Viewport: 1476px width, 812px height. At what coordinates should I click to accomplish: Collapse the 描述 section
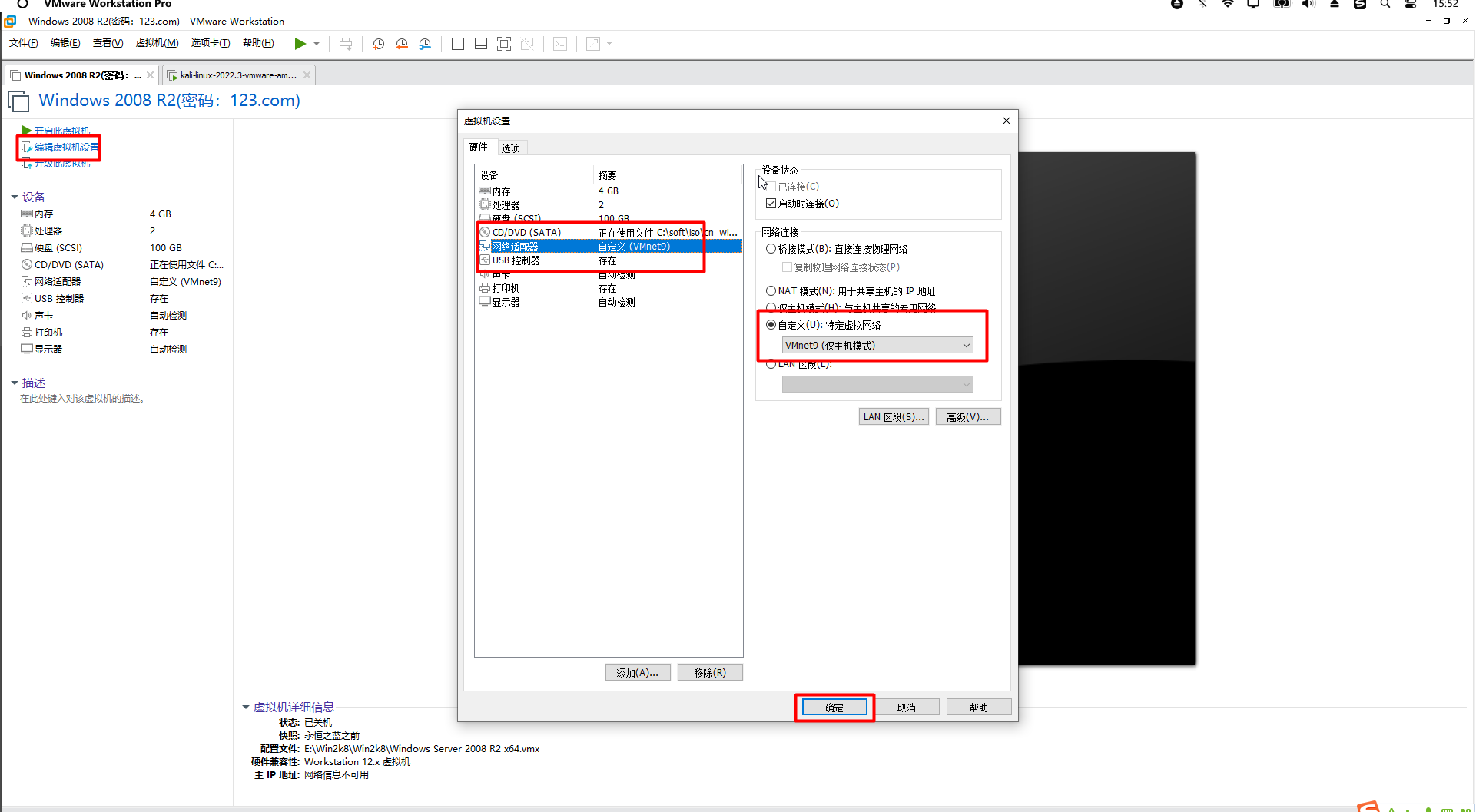pos(15,383)
